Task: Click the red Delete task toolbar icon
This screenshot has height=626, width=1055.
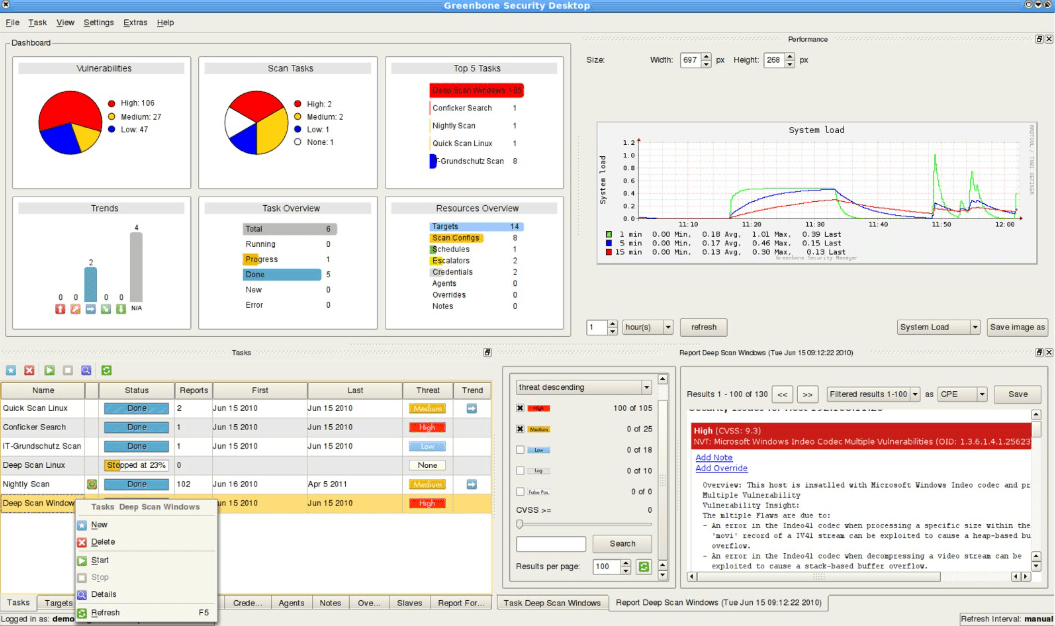Action: (x=30, y=370)
